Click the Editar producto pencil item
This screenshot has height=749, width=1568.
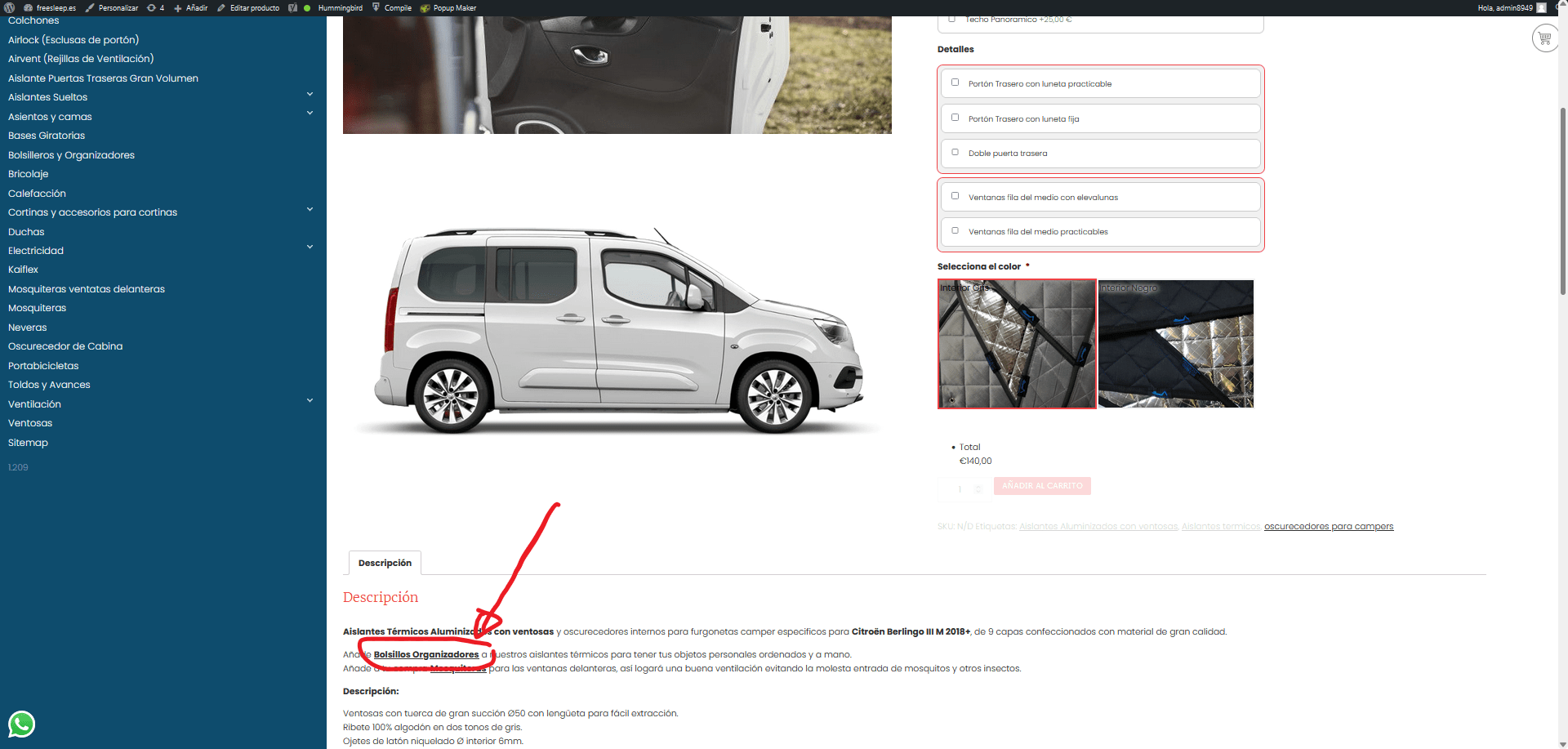click(x=248, y=7)
